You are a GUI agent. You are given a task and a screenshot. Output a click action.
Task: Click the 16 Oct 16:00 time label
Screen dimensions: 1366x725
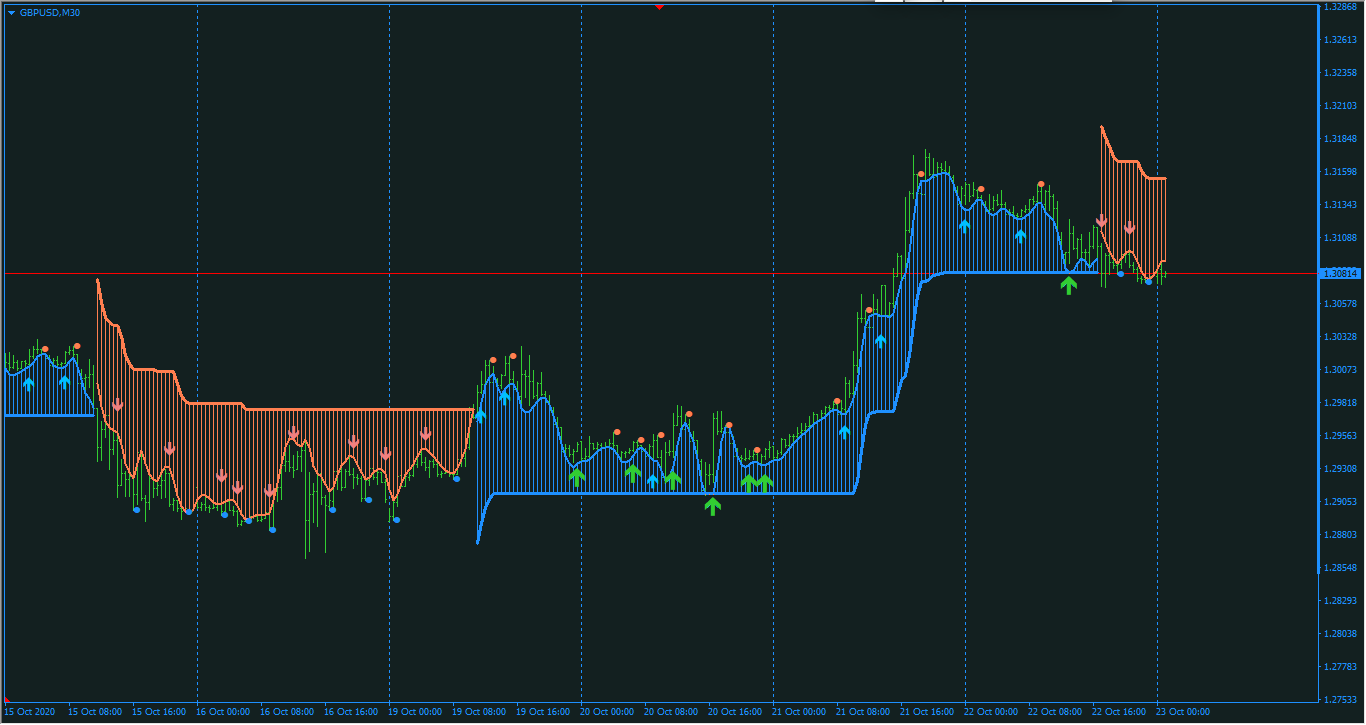351,712
